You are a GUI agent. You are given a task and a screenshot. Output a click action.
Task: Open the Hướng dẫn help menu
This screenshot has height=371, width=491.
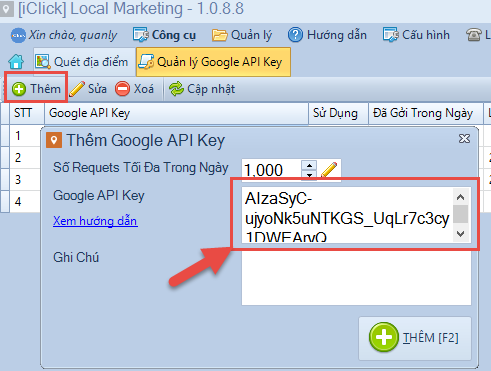click(x=327, y=35)
